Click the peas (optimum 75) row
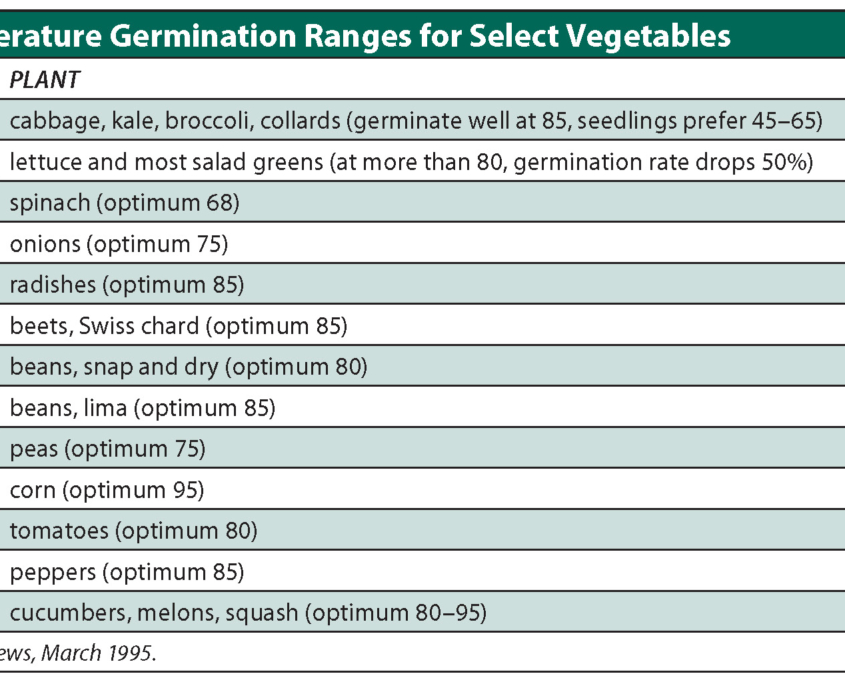 coord(108,449)
